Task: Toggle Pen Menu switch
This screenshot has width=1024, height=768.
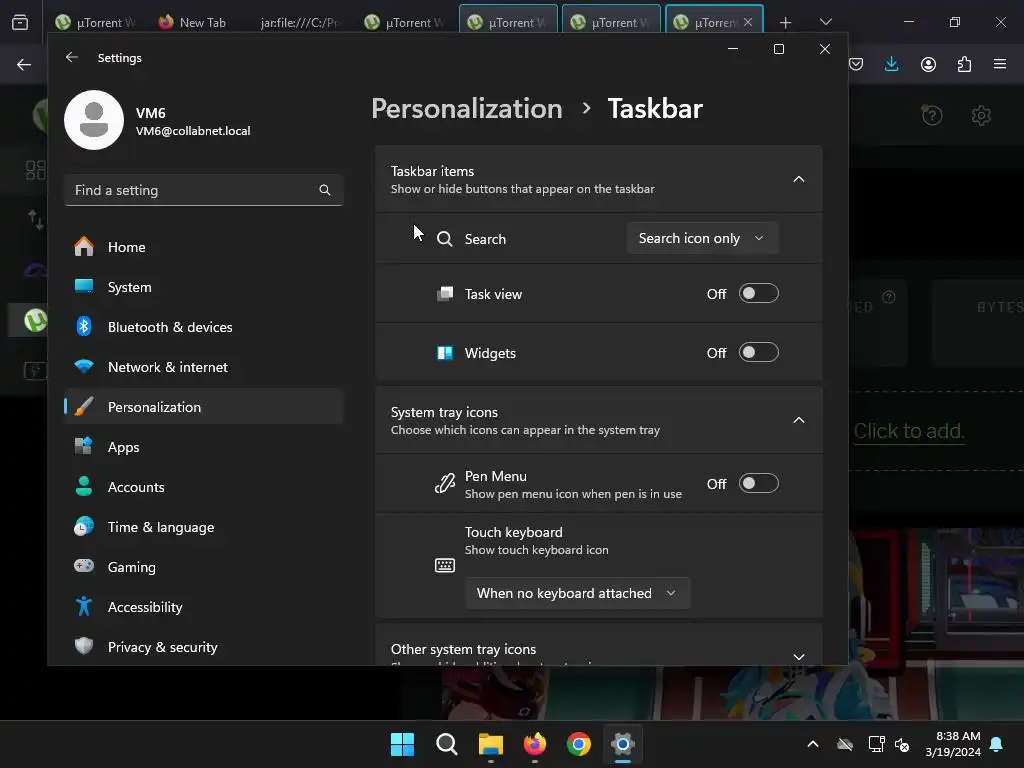Action: pyautogui.click(x=758, y=483)
